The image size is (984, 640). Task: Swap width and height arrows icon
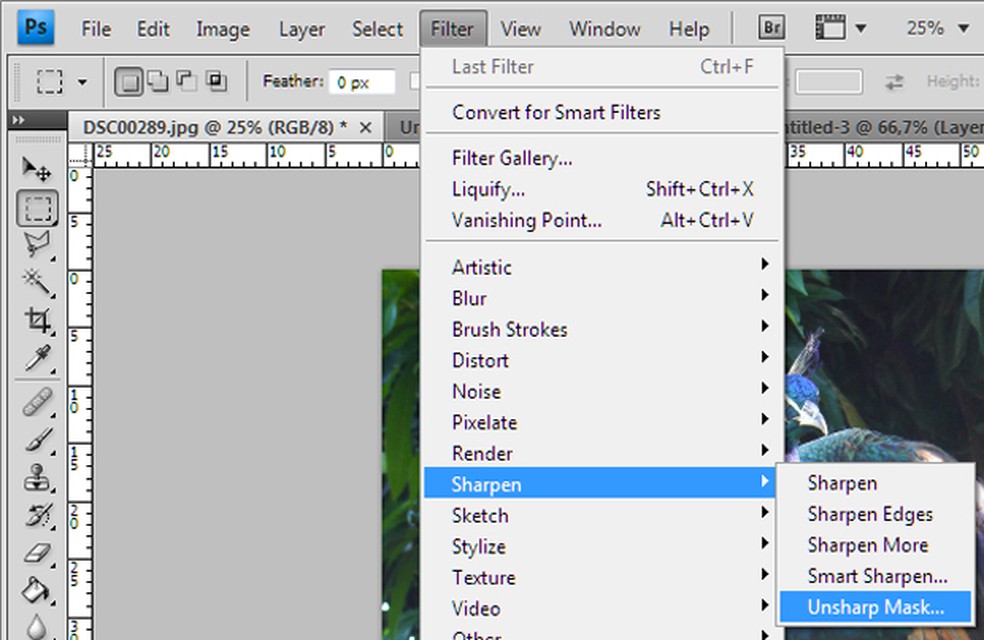[x=894, y=82]
